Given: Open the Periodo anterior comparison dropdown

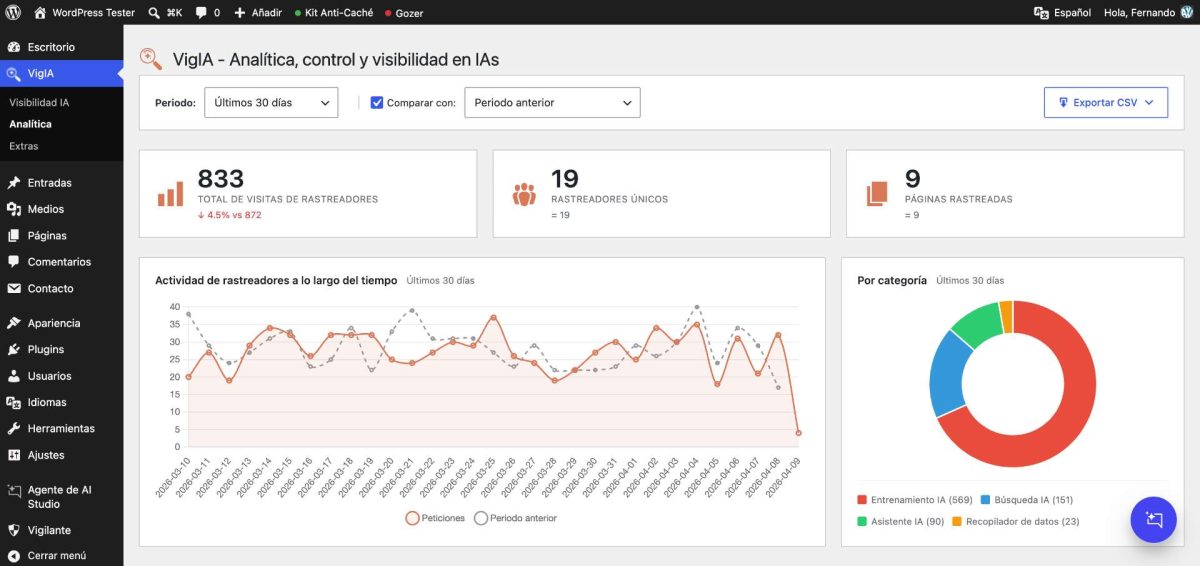Looking at the screenshot, I should point(552,103).
